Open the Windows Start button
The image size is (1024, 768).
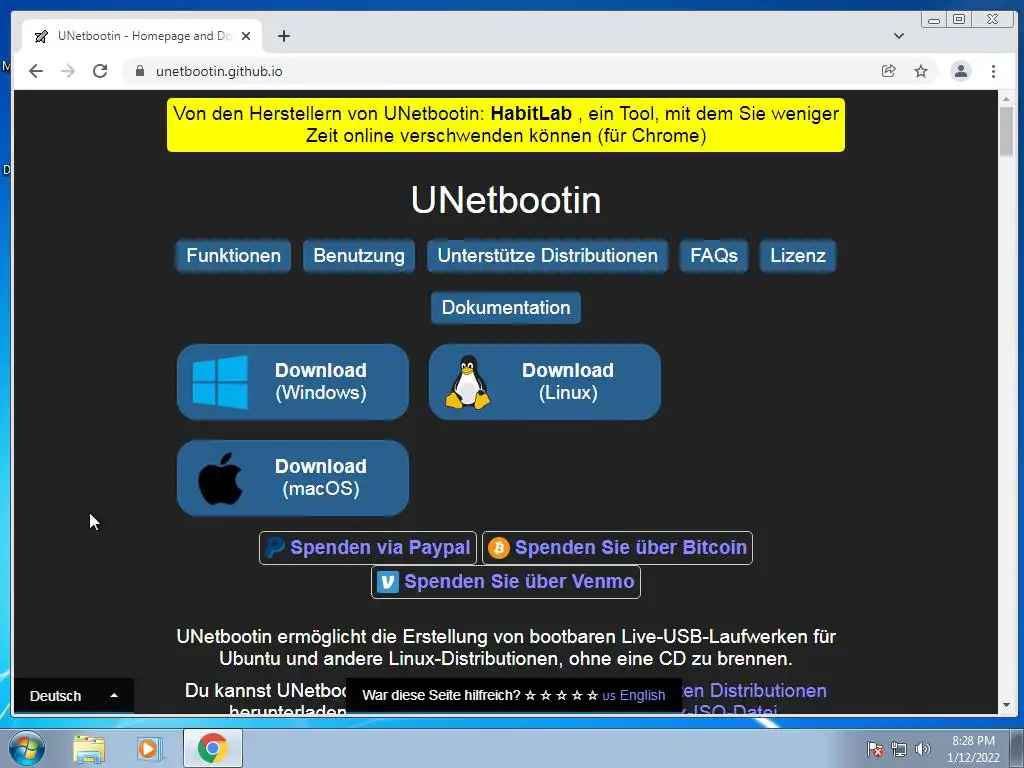click(x=27, y=748)
